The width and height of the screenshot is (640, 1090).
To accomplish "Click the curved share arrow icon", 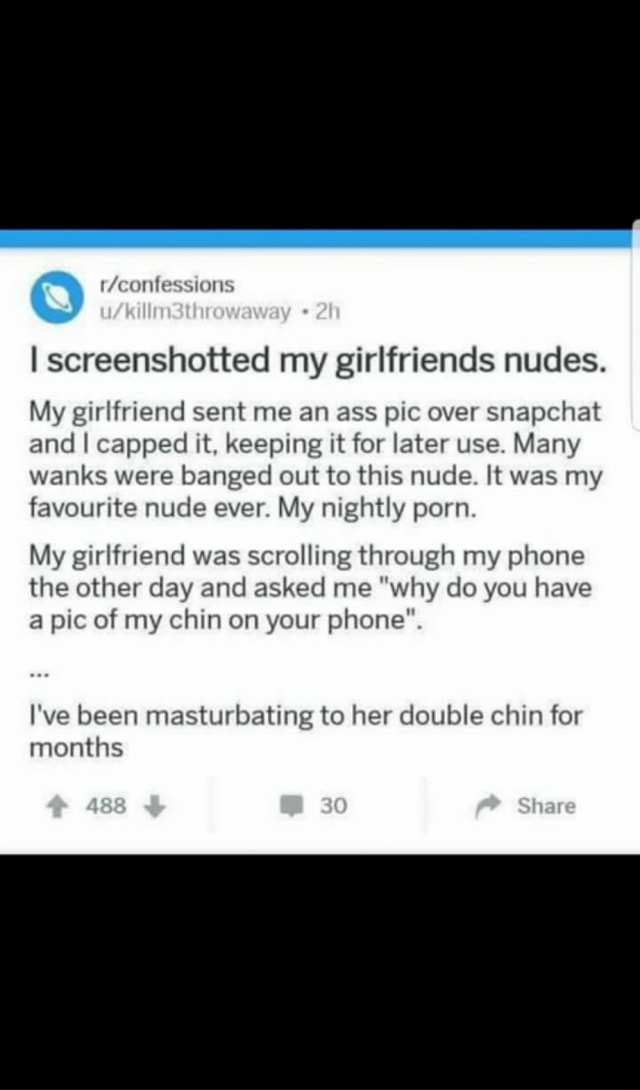I will (x=487, y=806).
